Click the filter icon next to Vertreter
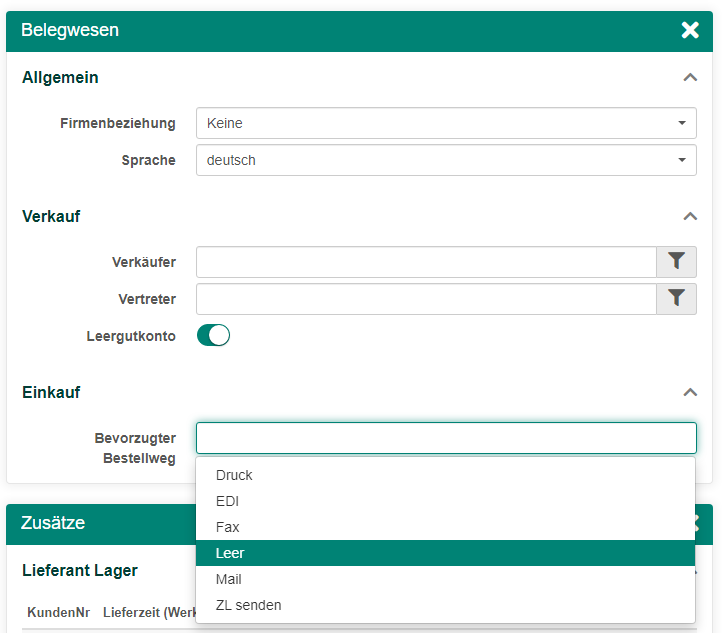Image resolution: width=722 pixels, height=633 pixels. [x=676, y=299]
